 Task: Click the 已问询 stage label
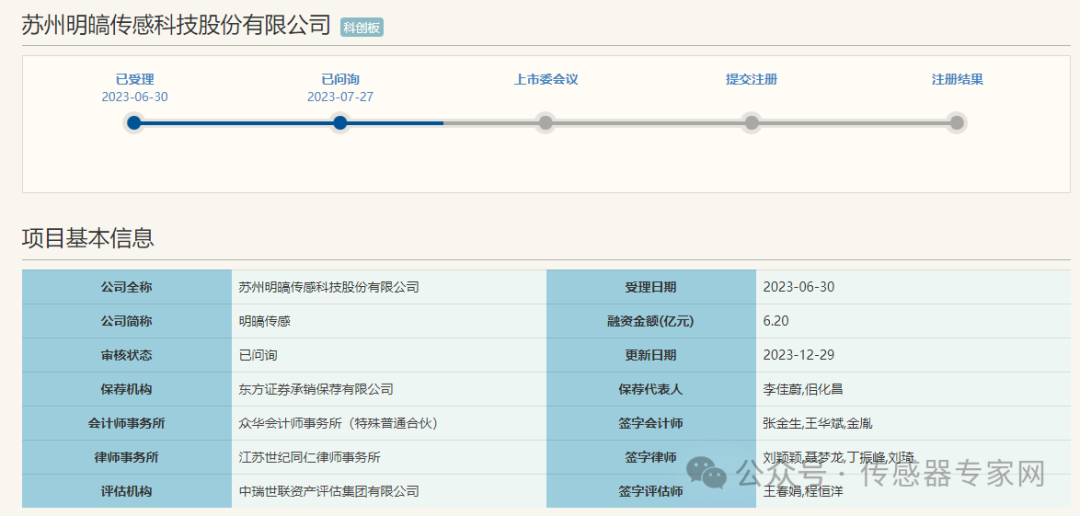tap(340, 79)
